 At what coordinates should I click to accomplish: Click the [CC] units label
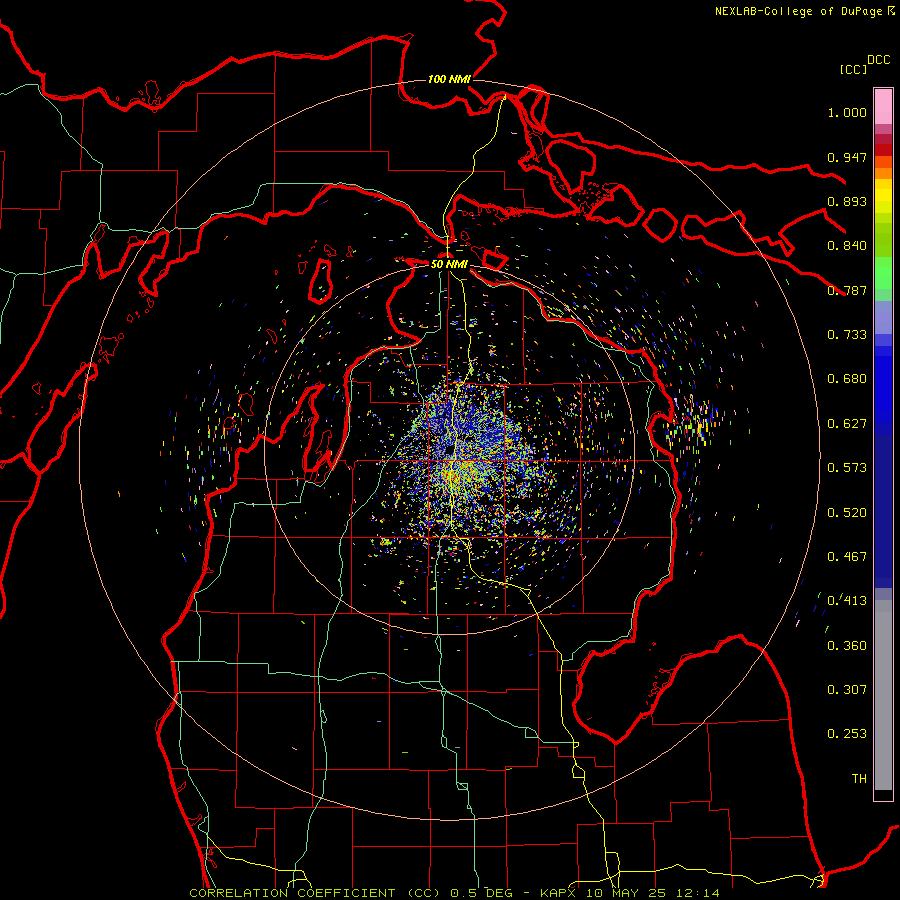coord(853,69)
